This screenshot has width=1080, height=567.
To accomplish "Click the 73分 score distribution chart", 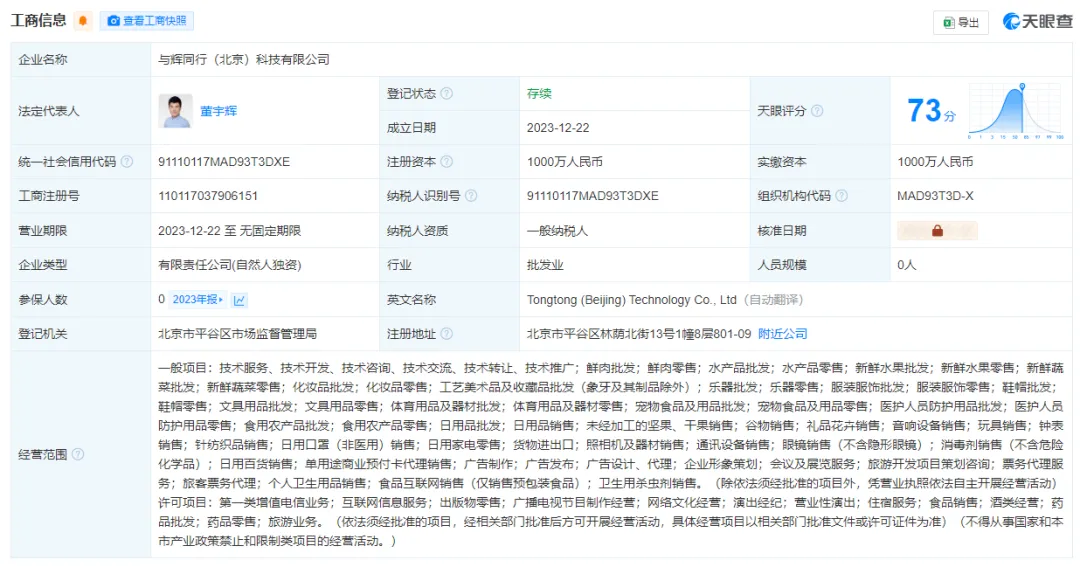I will click(1018, 111).
